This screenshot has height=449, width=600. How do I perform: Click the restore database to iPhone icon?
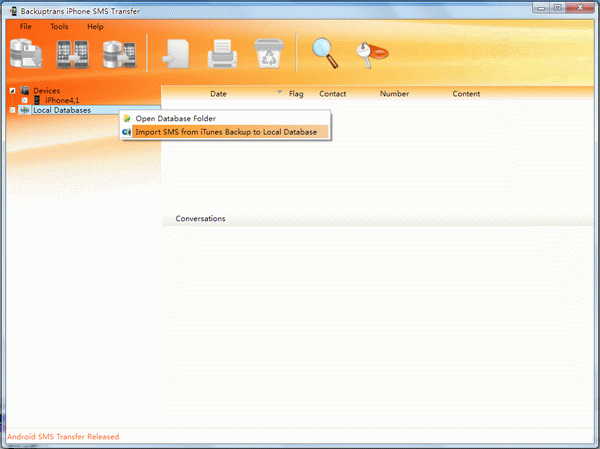[119, 54]
